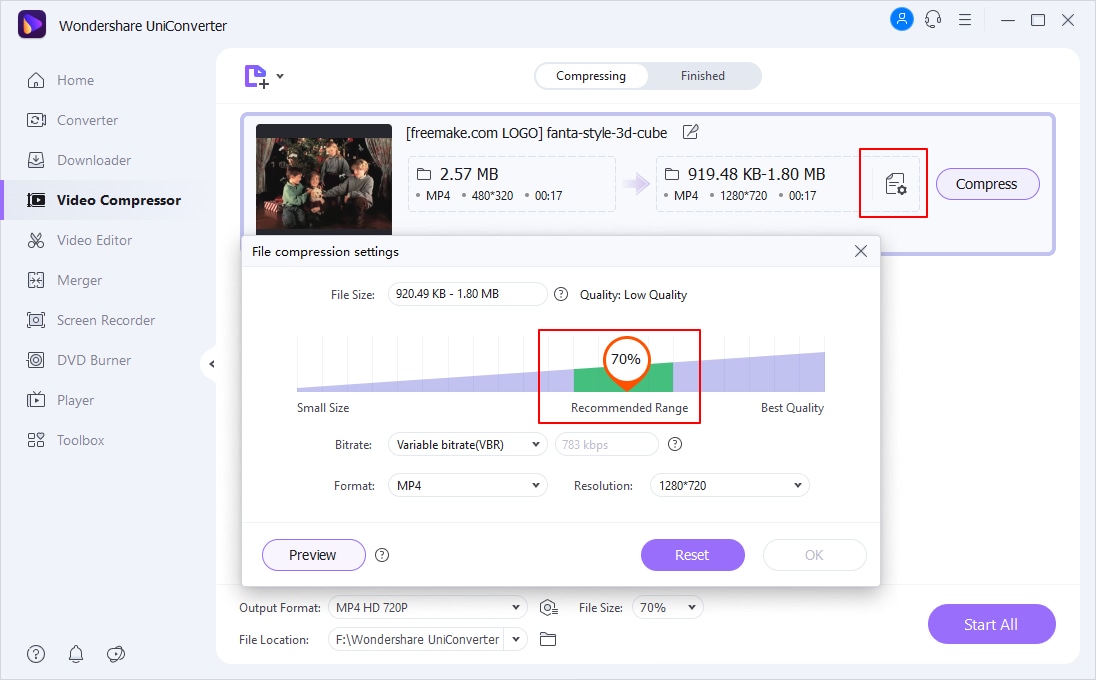Viewport: 1096px width, 680px height.
Task: Click the Preview button
Action: coord(313,555)
